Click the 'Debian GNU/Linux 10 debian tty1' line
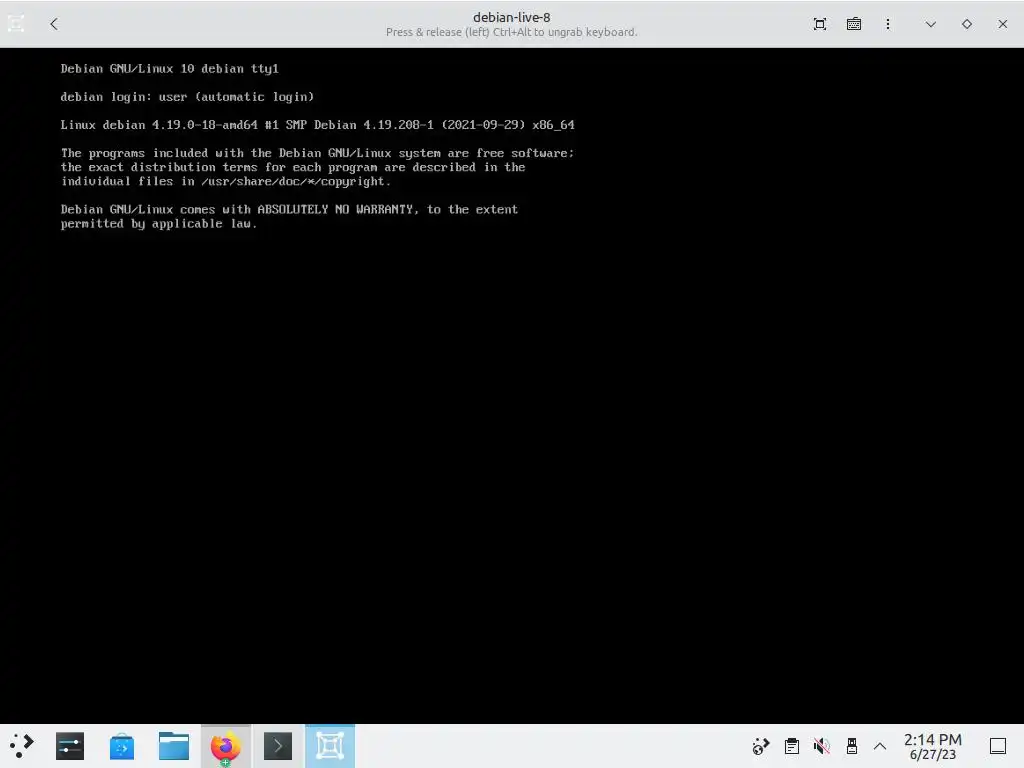The width and height of the screenshot is (1024, 768). click(170, 69)
